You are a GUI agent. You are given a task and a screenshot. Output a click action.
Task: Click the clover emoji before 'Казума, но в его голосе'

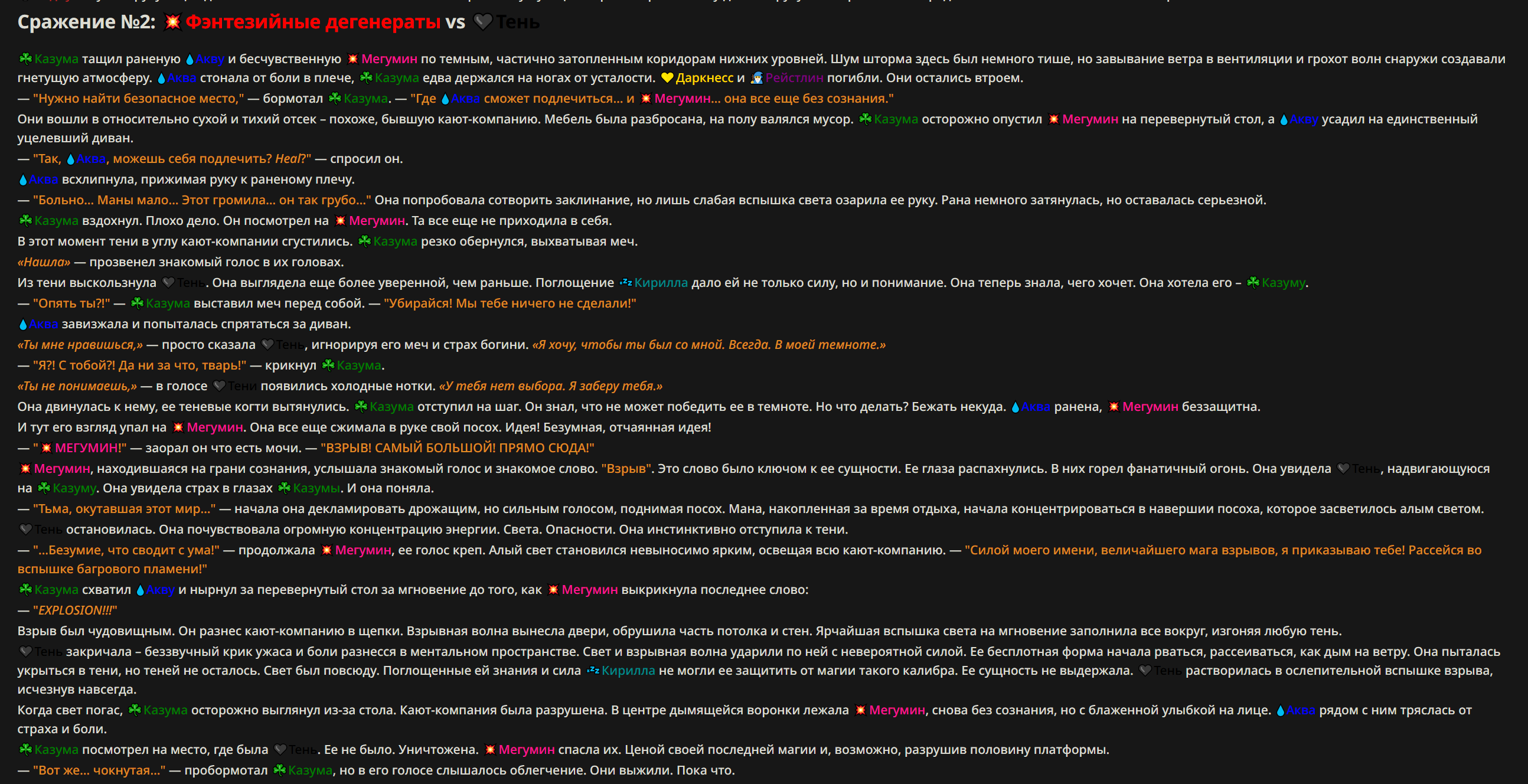coord(279,770)
